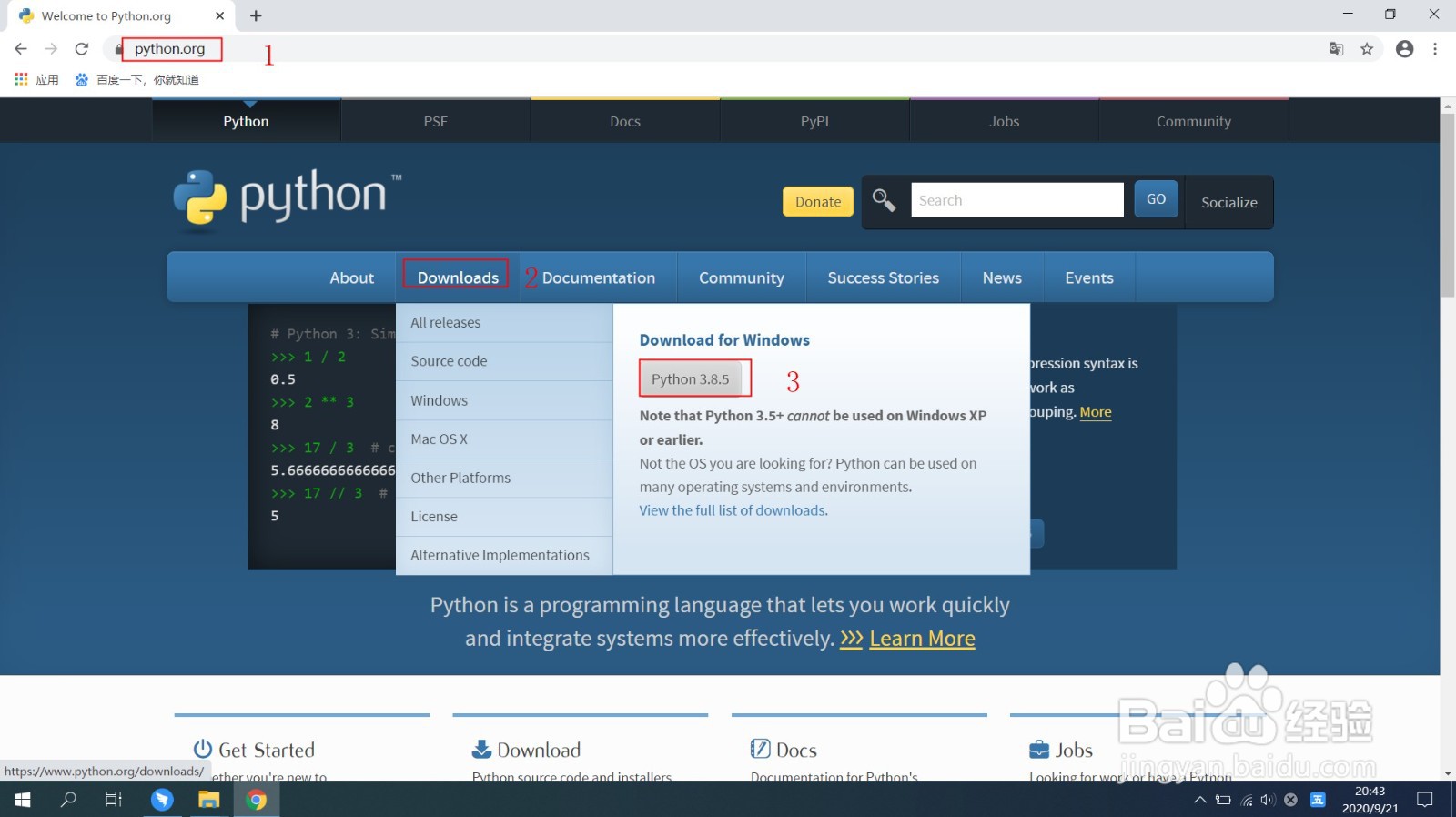The height and width of the screenshot is (817, 1456).
Task: Select License in Downloads submenu
Action: (504, 516)
